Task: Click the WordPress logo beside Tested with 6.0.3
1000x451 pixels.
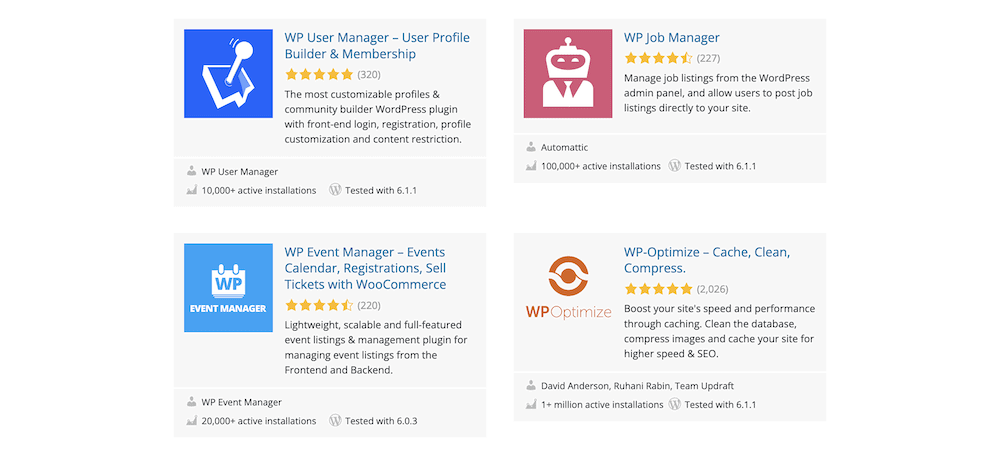Action: tap(335, 421)
